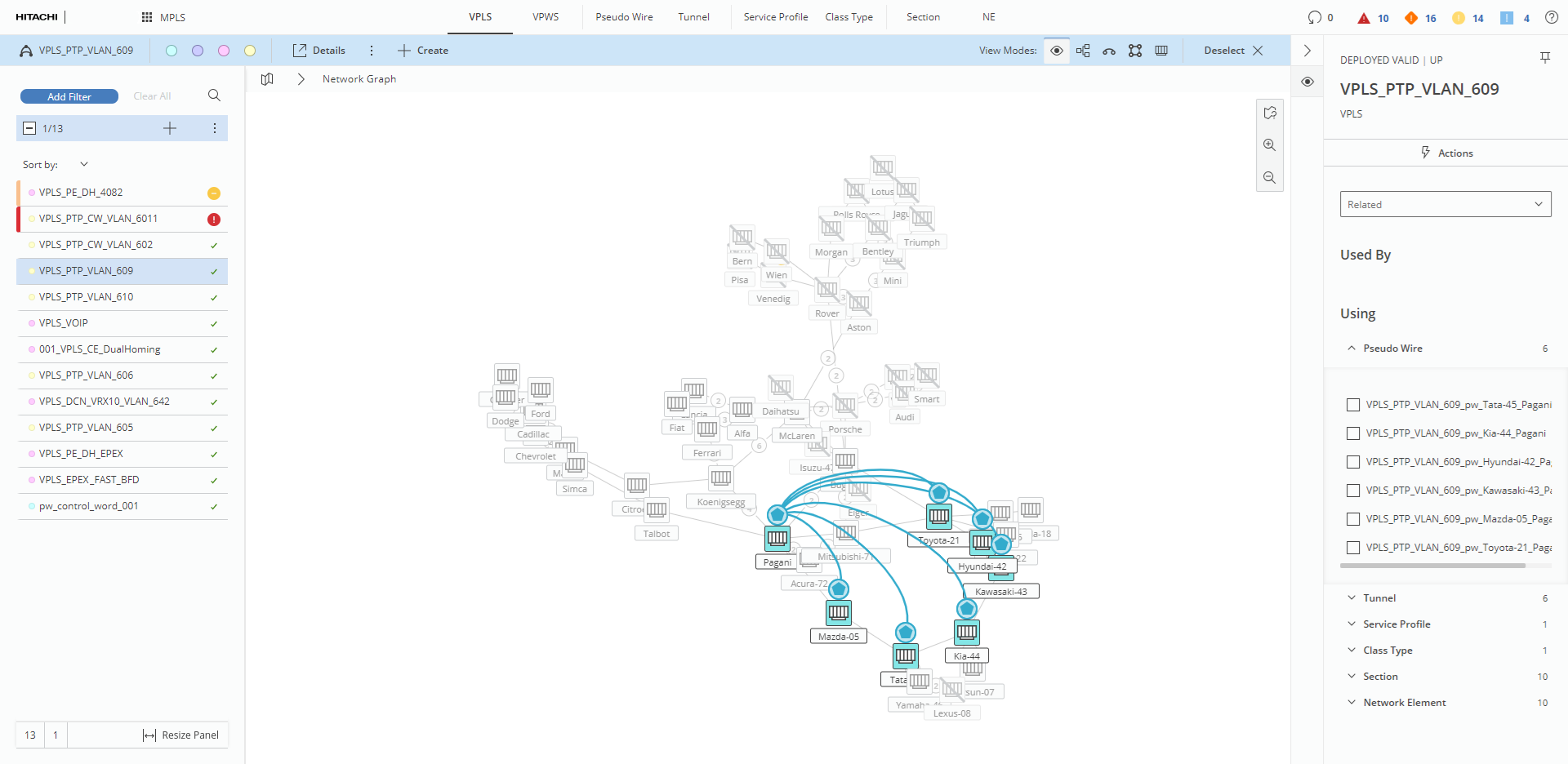Open the Related dropdown
This screenshot has height=764, width=1568.
pos(1445,204)
